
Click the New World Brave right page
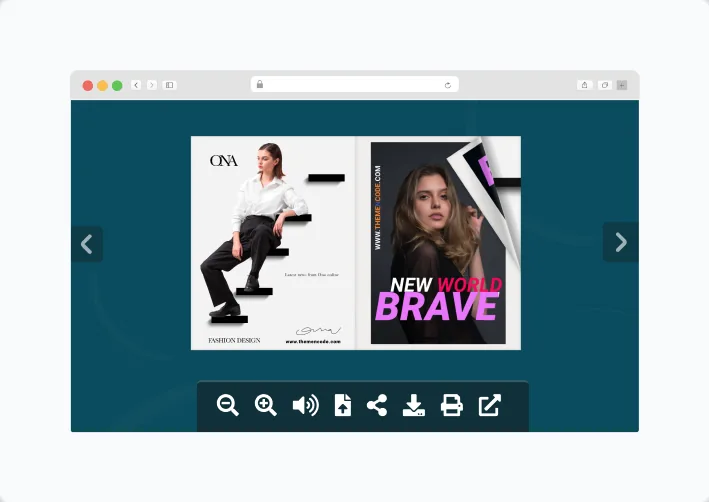tap(438, 243)
